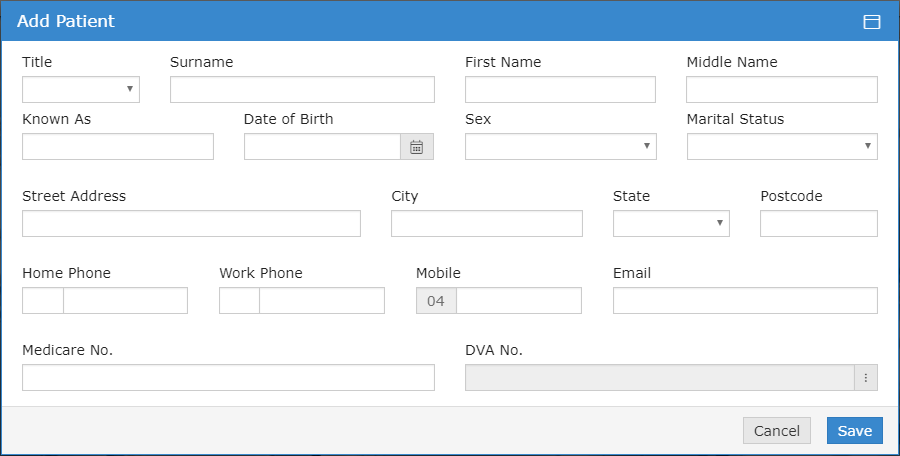Open the Date of Birth calendar picker
Image resolution: width=900 pixels, height=456 pixels.
[x=416, y=147]
